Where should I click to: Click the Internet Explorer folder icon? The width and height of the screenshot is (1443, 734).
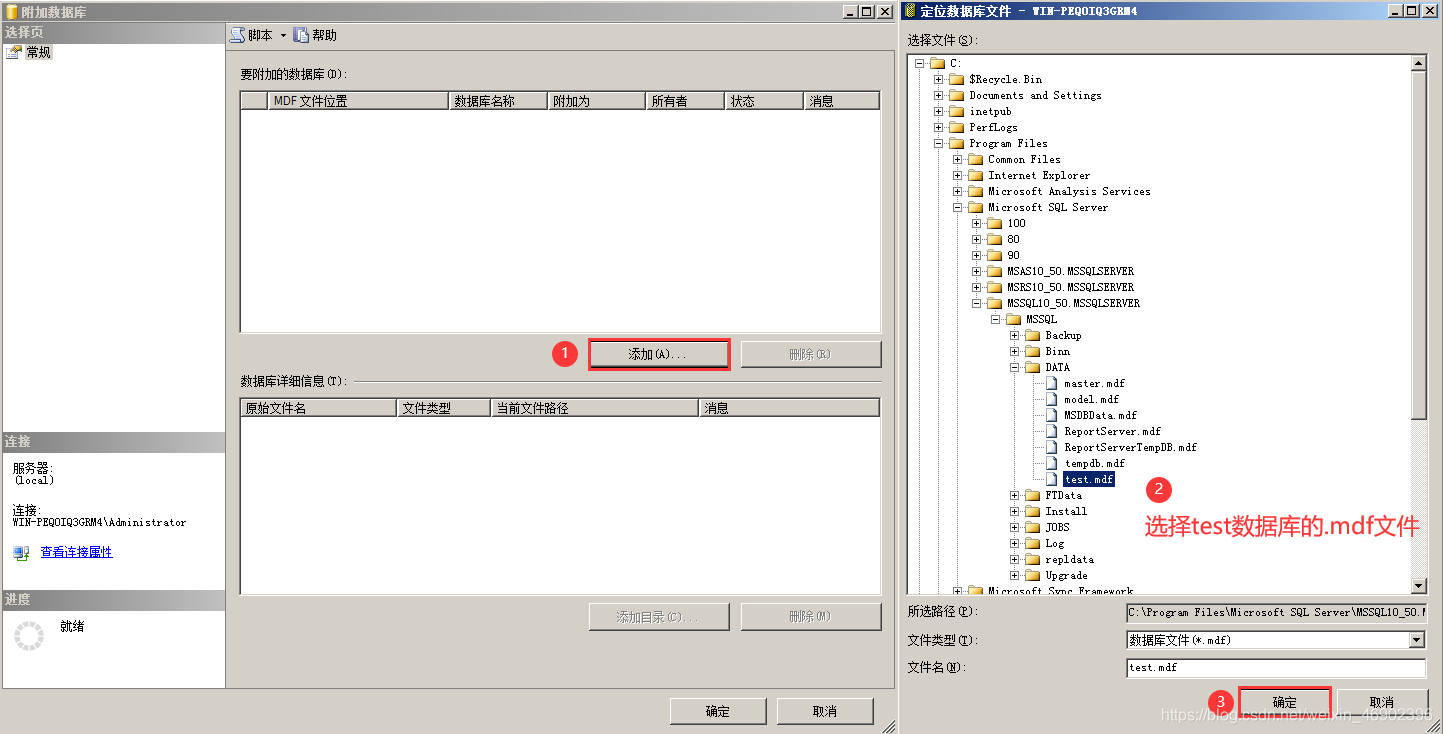[975, 175]
